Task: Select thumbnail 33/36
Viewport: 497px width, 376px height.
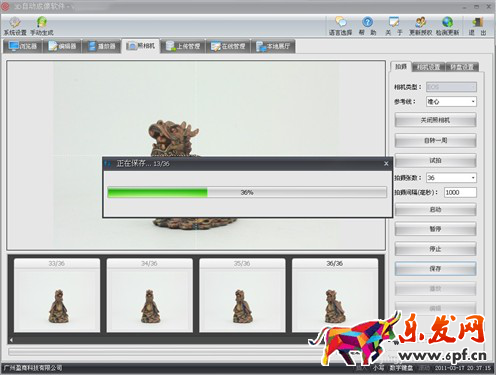Action: (x=57, y=295)
